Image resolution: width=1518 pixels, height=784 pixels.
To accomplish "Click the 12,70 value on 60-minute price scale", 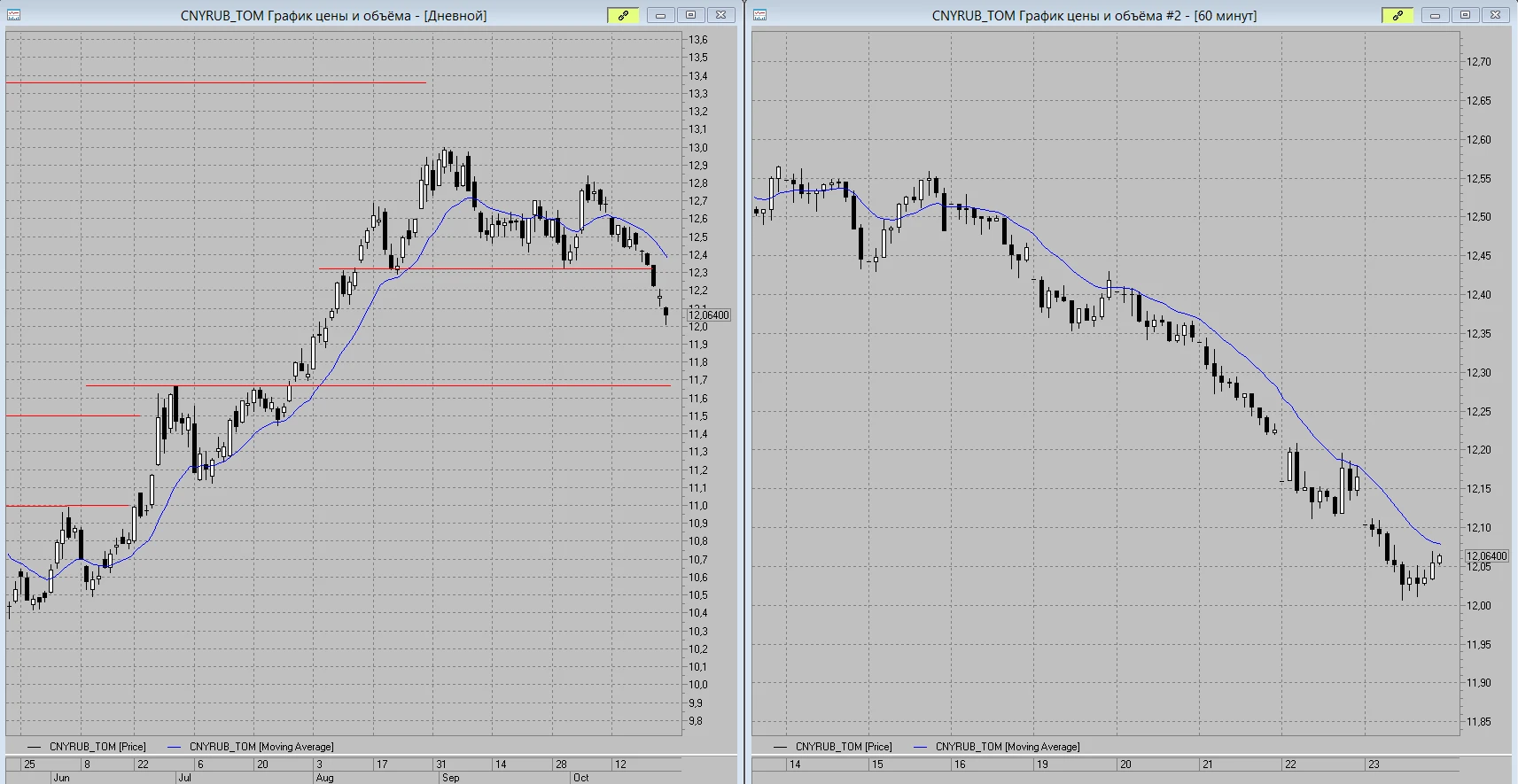I will tap(1479, 62).
